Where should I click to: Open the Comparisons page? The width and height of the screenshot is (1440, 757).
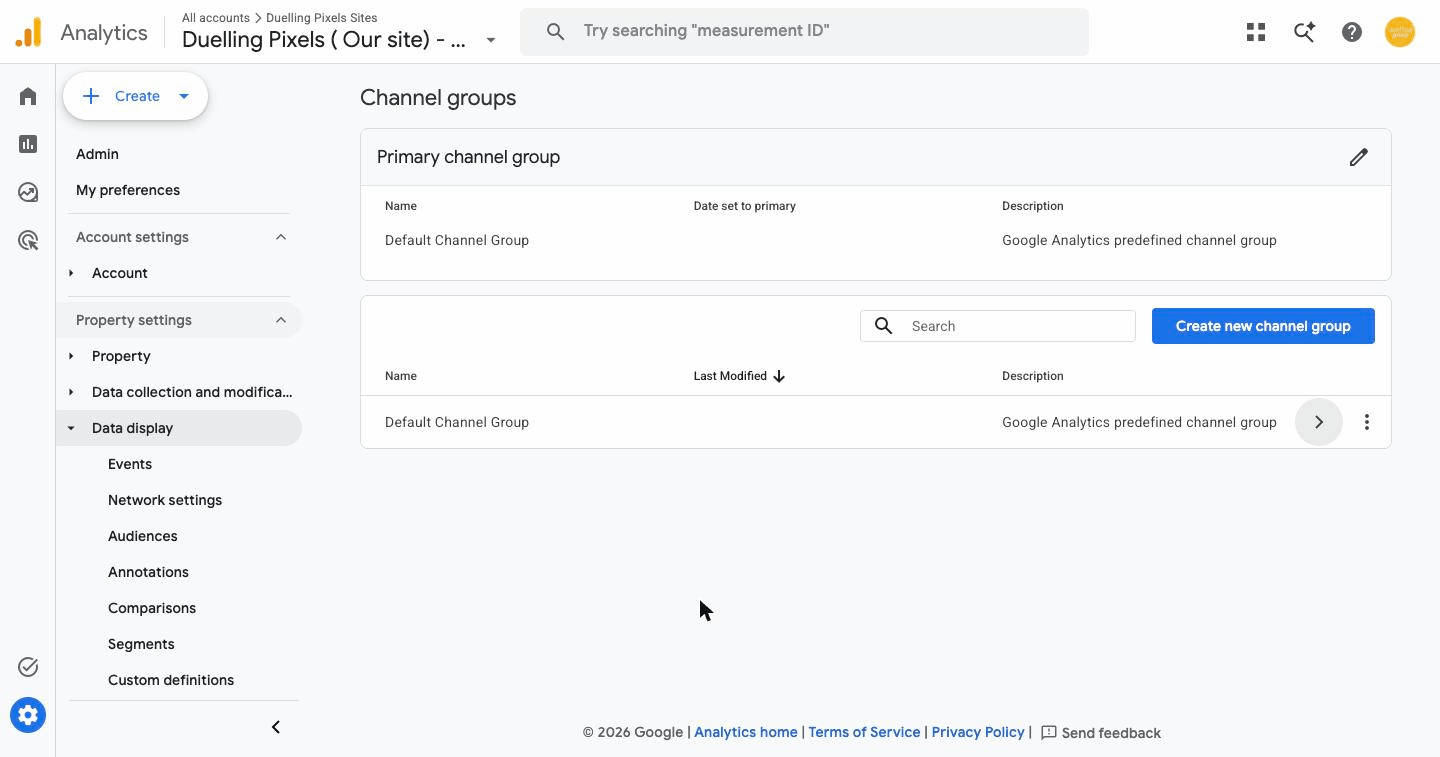(x=152, y=608)
